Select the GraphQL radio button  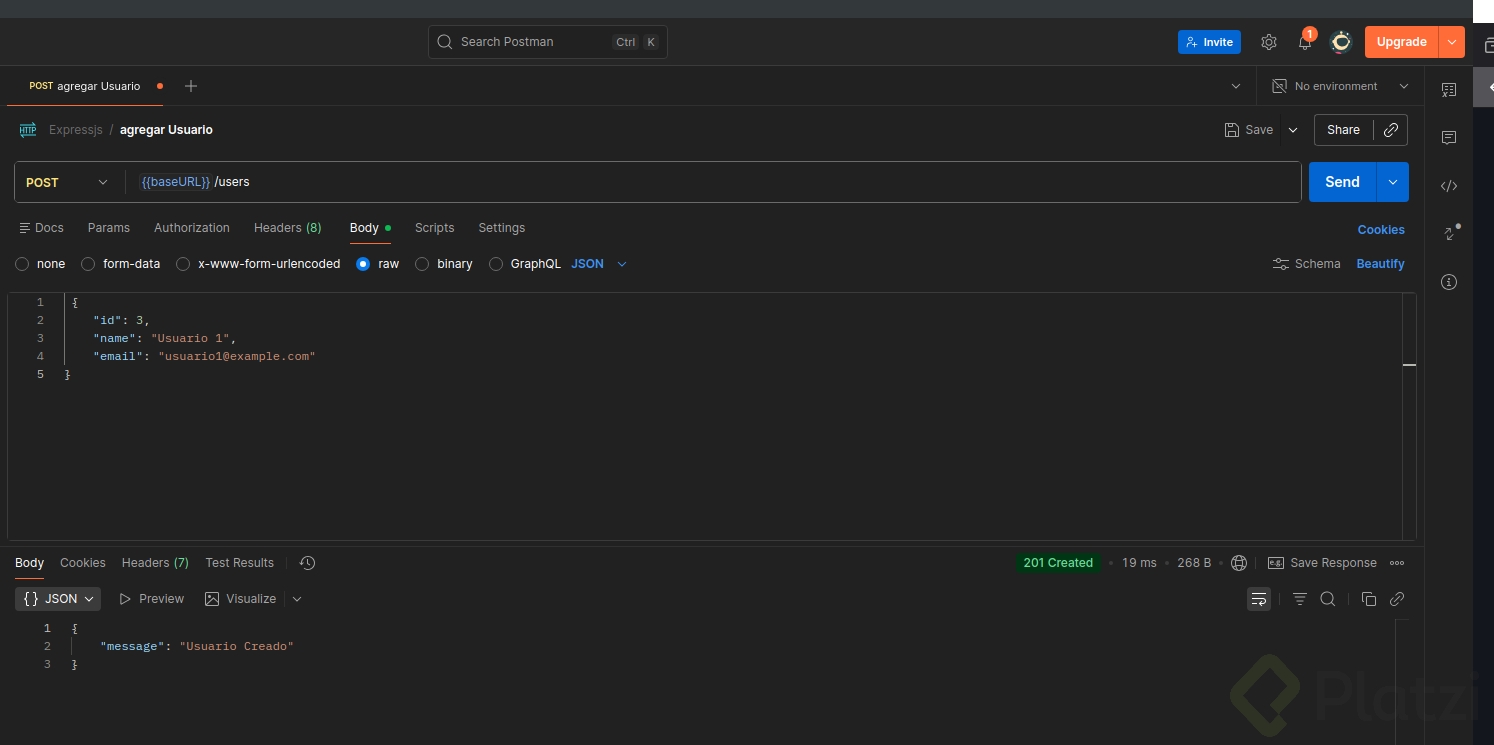495,264
